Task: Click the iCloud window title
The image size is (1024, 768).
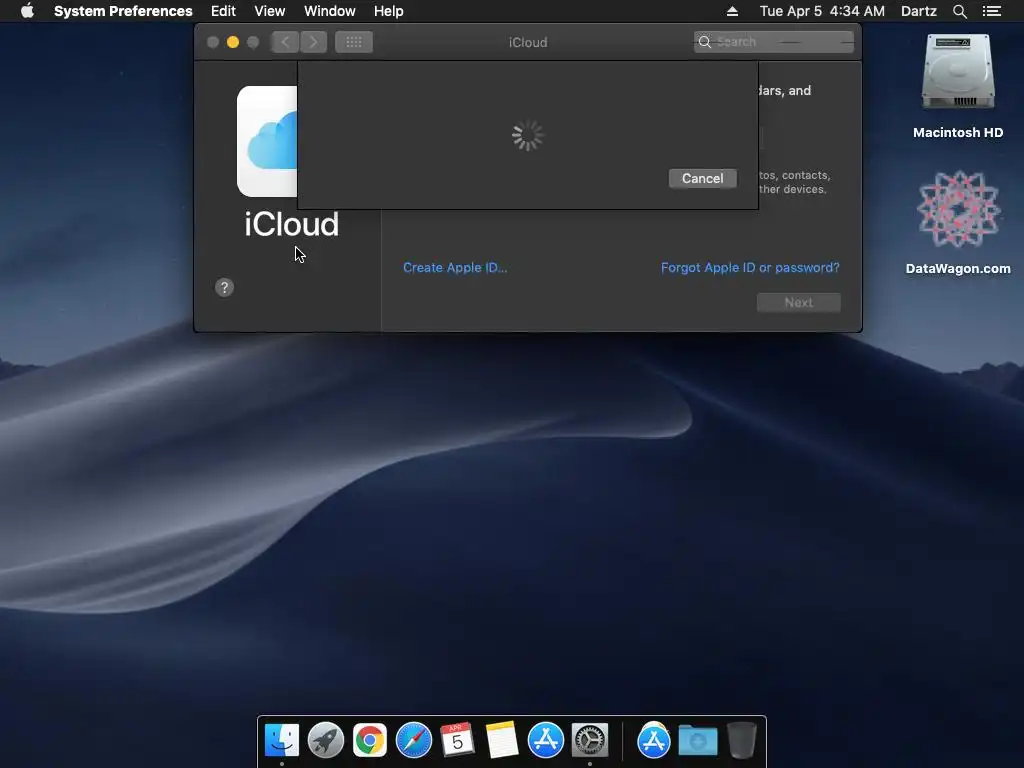Action: [528, 42]
